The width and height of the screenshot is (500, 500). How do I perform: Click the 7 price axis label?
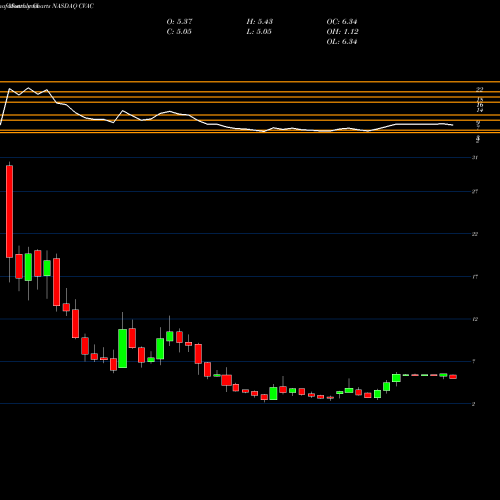coord(474,361)
